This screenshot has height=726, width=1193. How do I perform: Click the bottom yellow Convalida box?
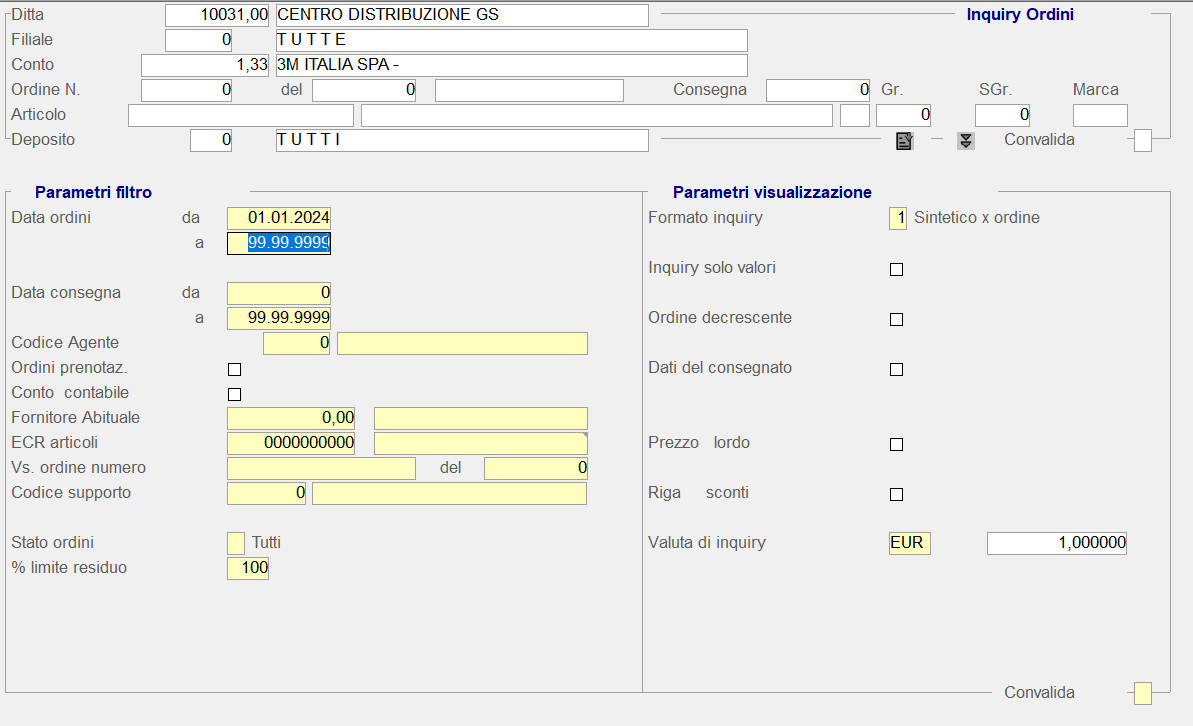[1142, 693]
